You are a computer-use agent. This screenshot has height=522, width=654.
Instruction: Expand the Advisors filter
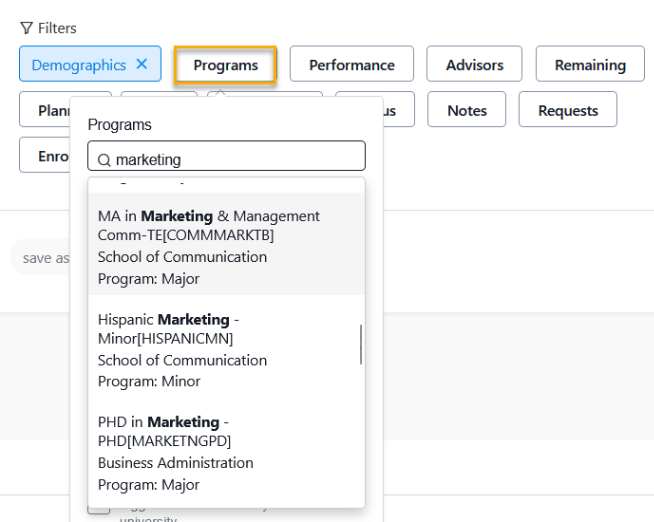coord(474,65)
